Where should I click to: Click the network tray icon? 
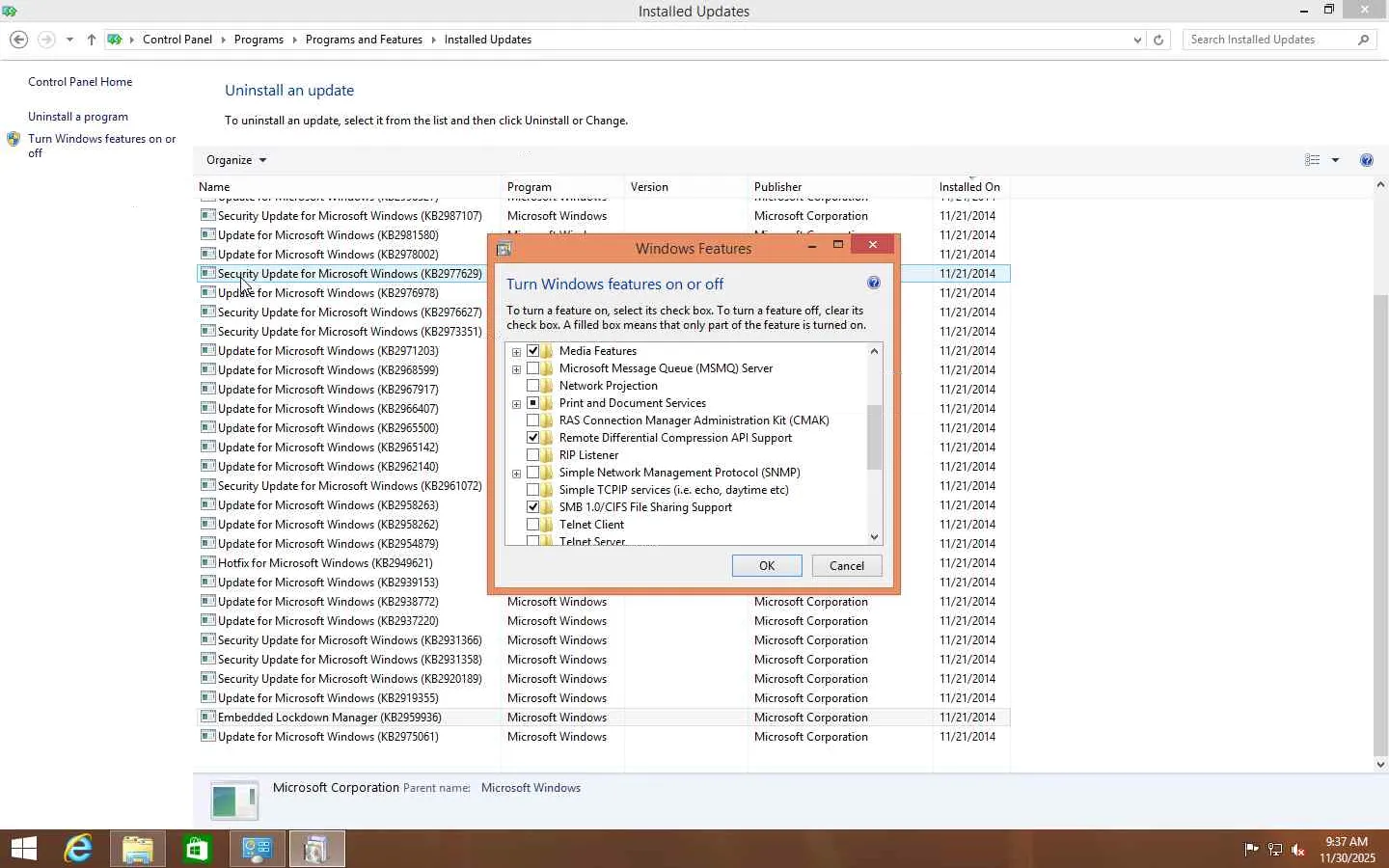click(1274, 850)
